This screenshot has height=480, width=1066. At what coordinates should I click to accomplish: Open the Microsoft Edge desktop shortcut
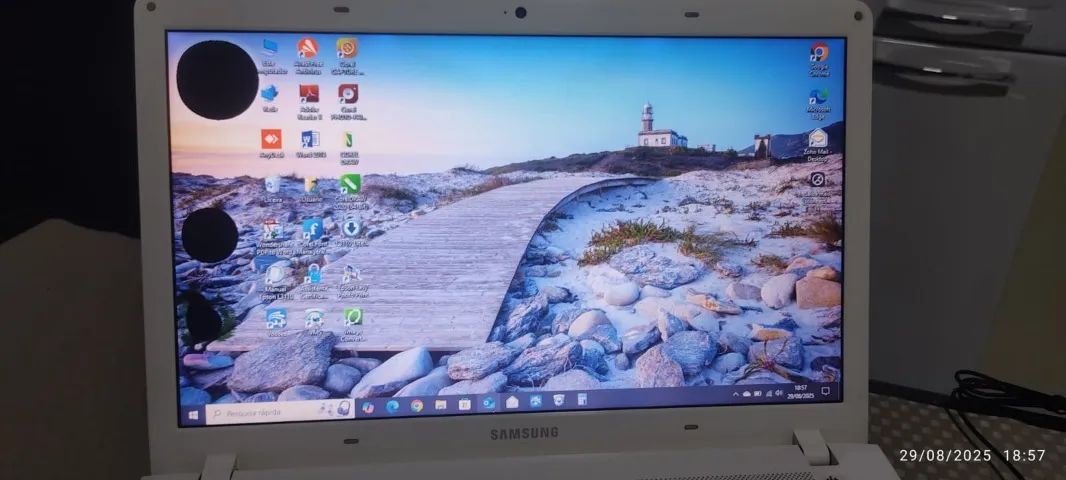[819, 95]
